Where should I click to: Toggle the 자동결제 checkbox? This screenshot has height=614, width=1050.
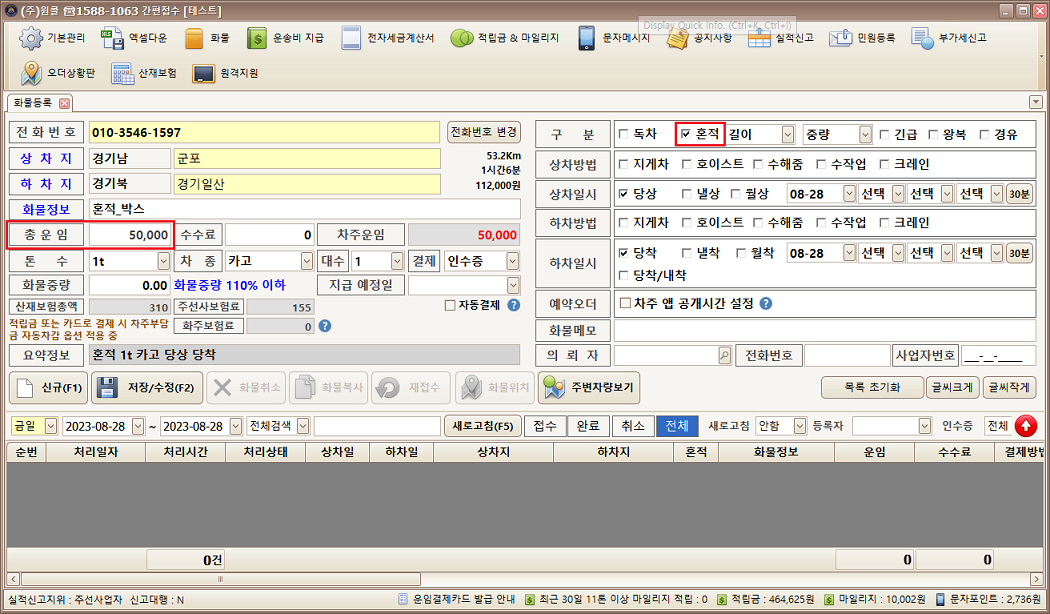450,305
